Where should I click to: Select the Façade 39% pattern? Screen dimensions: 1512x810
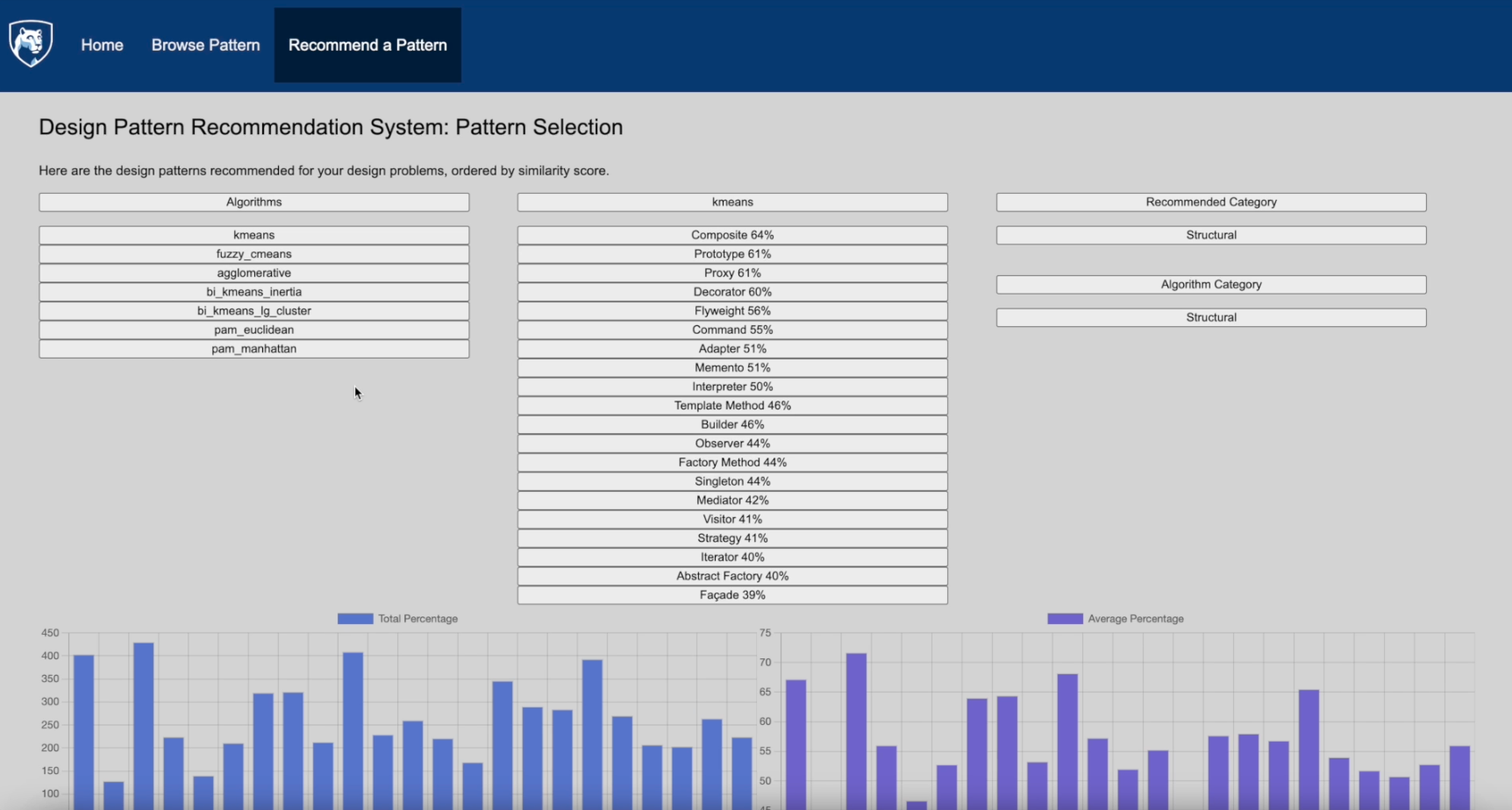(732, 595)
